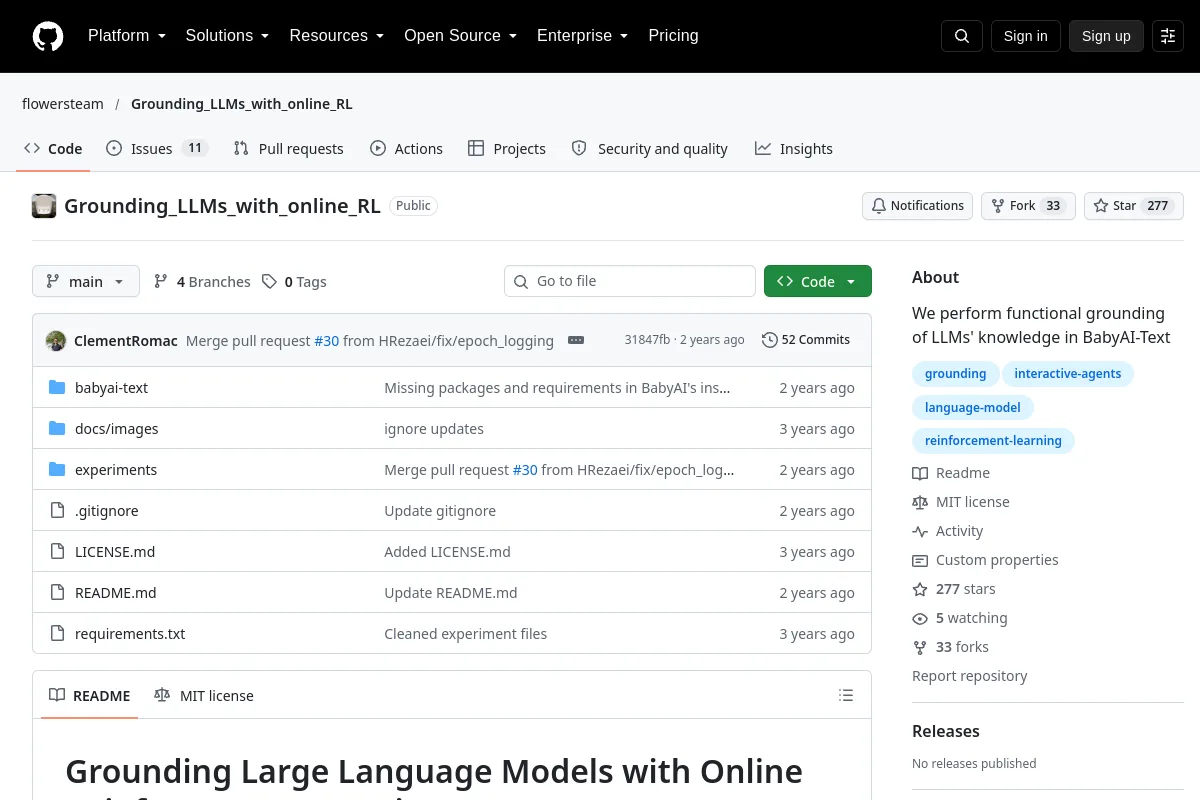1200x800 pixels.
Task: Open the flowersteam owner link
Action: coord(63,104)
